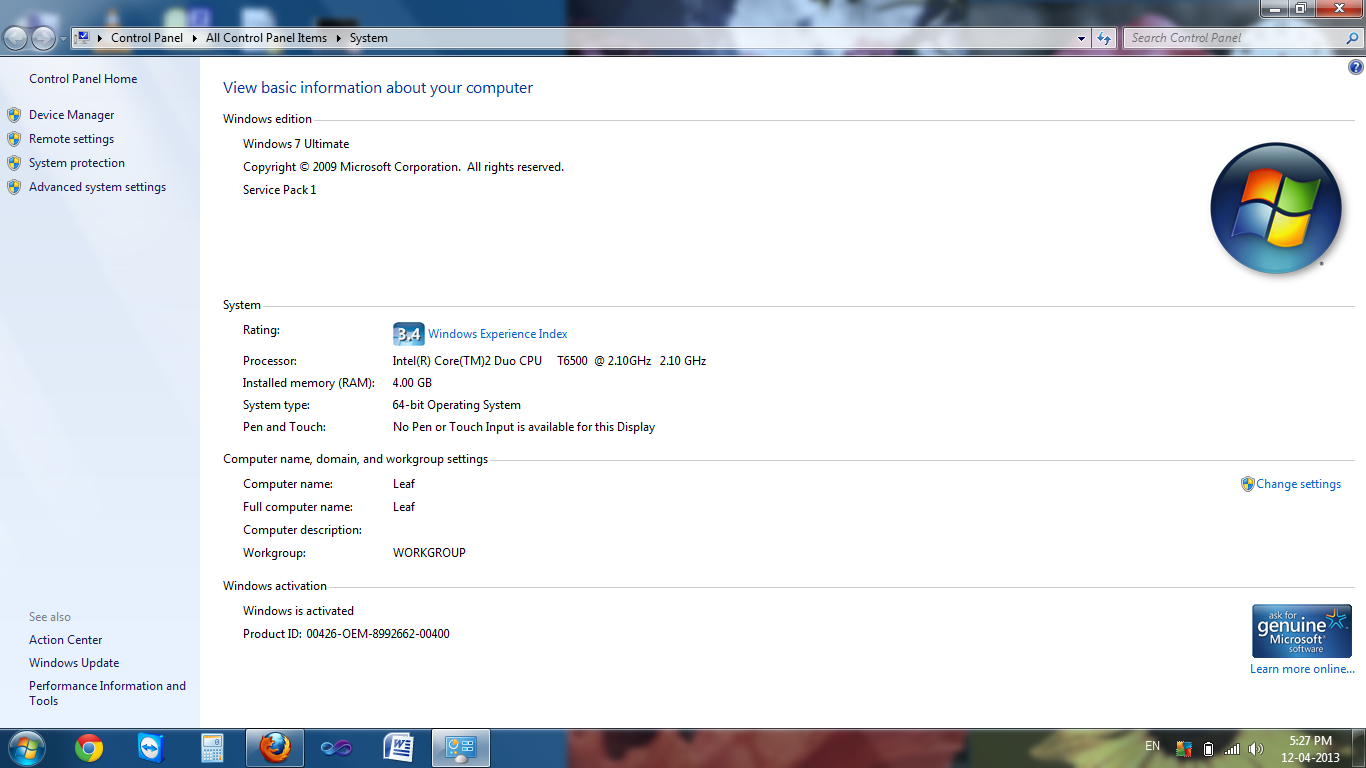Click the Control Panel icon in address bar

tap(83, 38)
